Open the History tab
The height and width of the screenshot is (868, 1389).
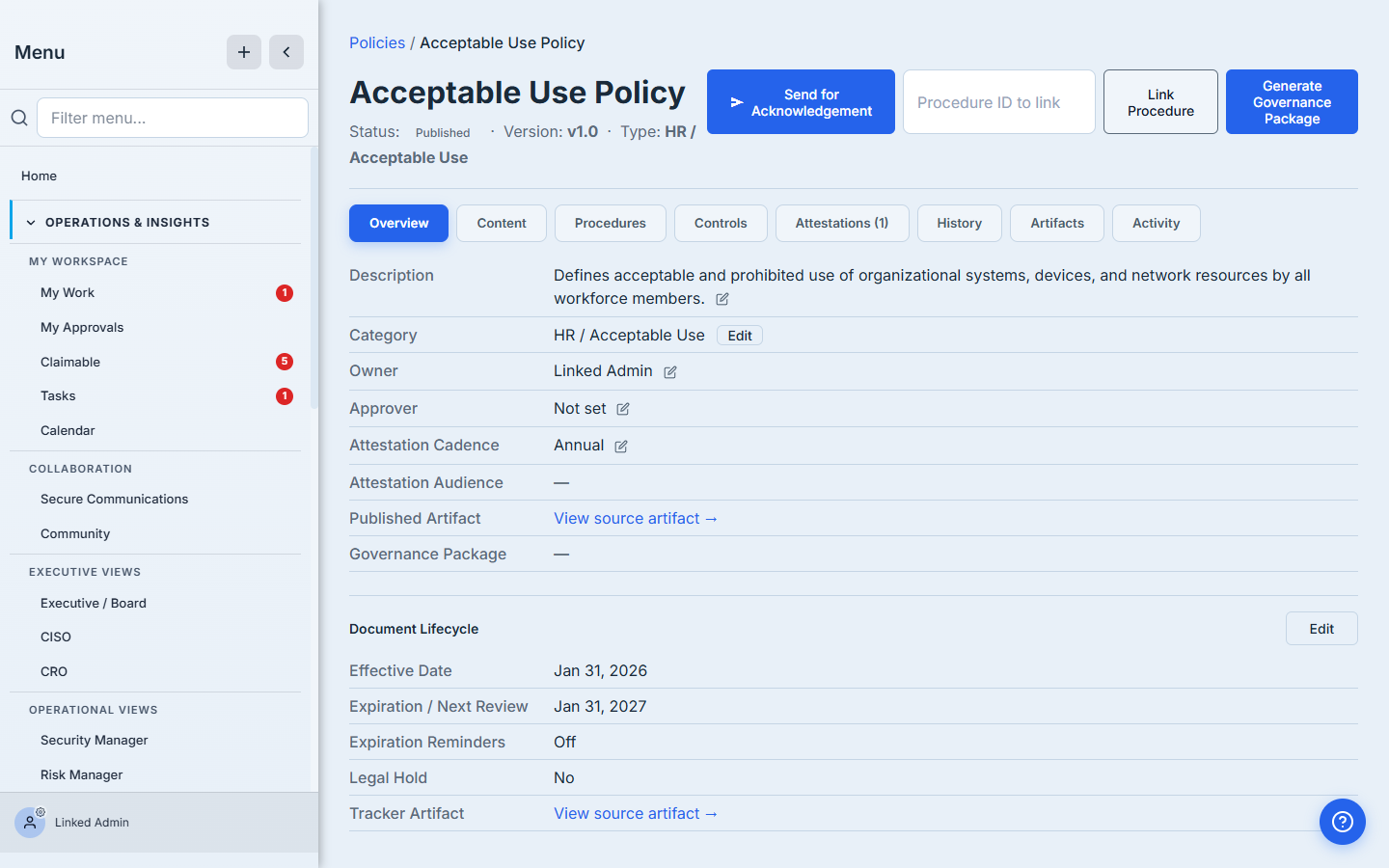pos(960,223)
